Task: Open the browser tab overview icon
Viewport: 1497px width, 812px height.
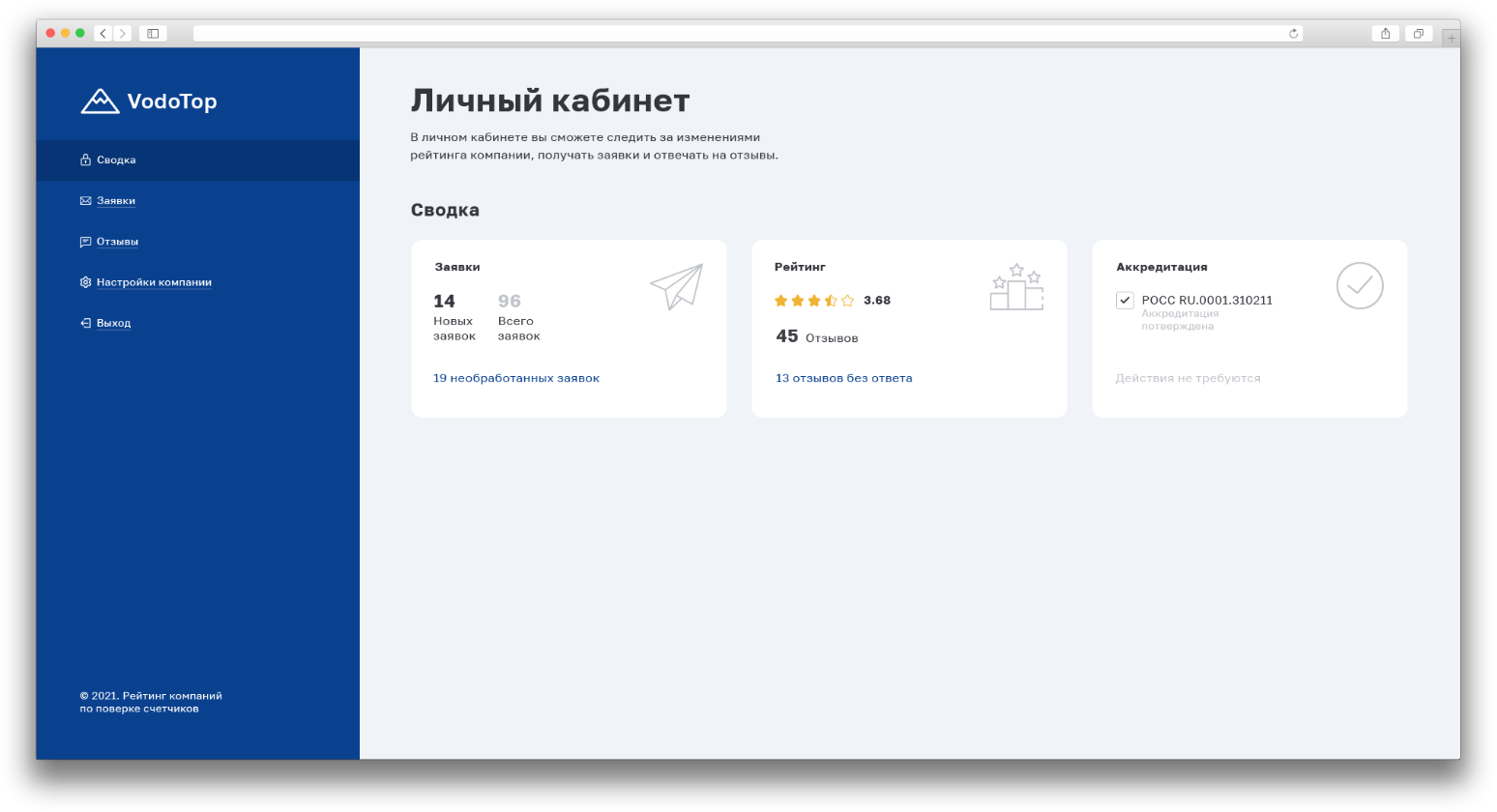Action: 1419,34
